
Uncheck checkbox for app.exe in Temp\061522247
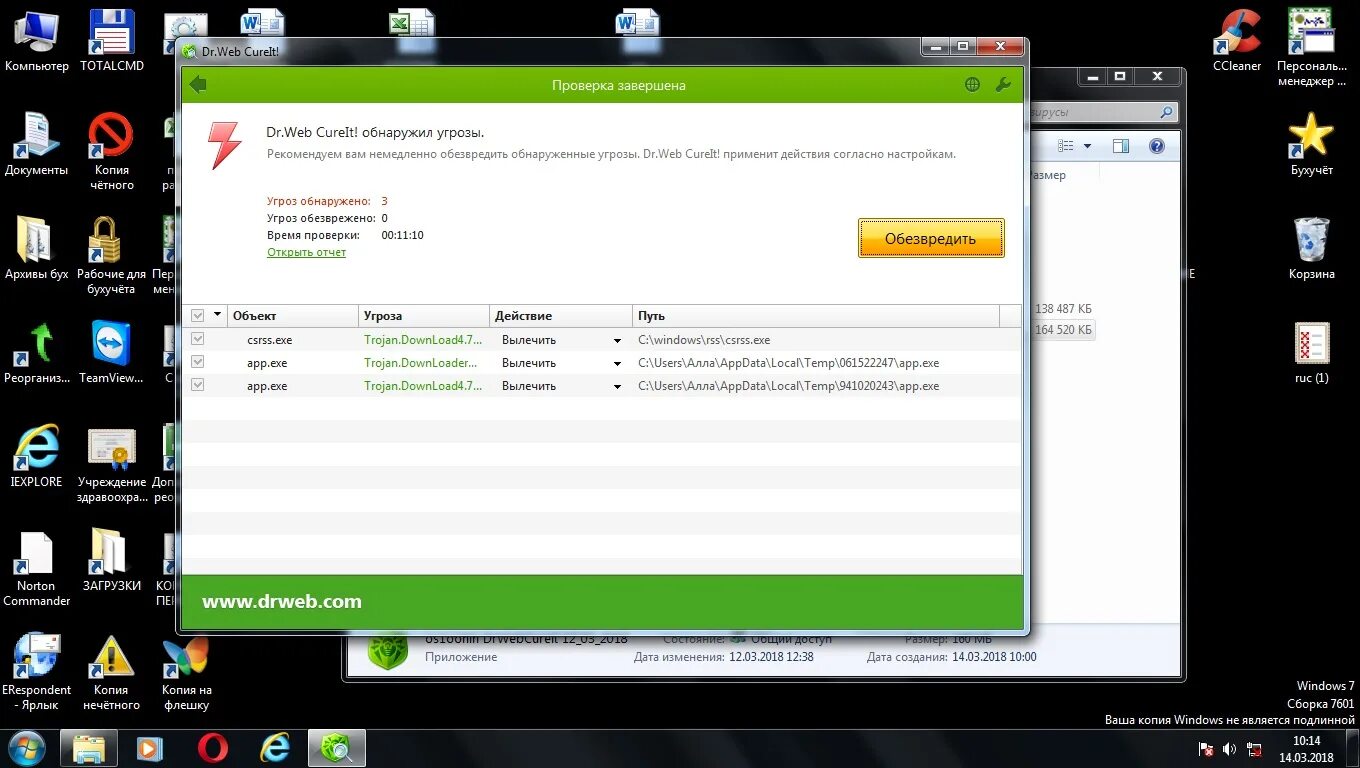tap(197, 362)
